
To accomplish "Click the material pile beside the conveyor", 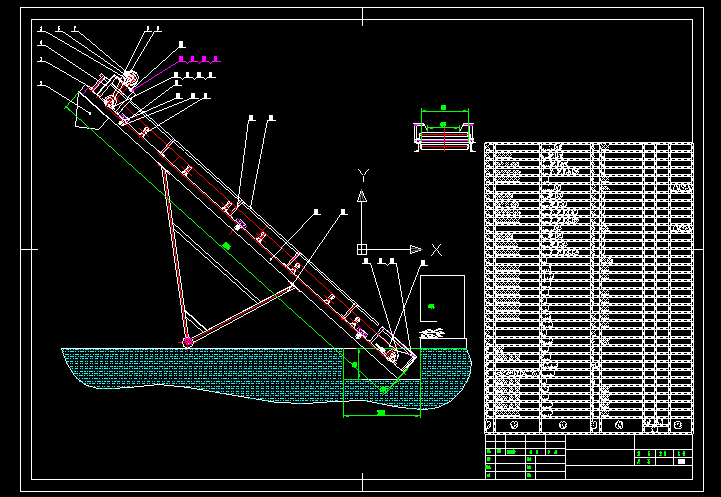I will [x=432, y=333].
